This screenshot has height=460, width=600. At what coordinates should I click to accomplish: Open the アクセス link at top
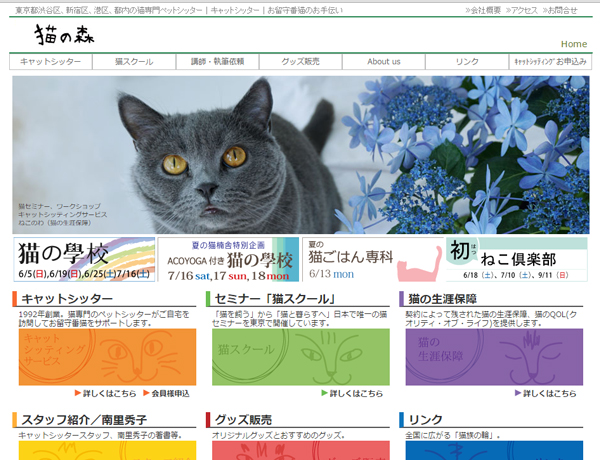tap(523, 10)
